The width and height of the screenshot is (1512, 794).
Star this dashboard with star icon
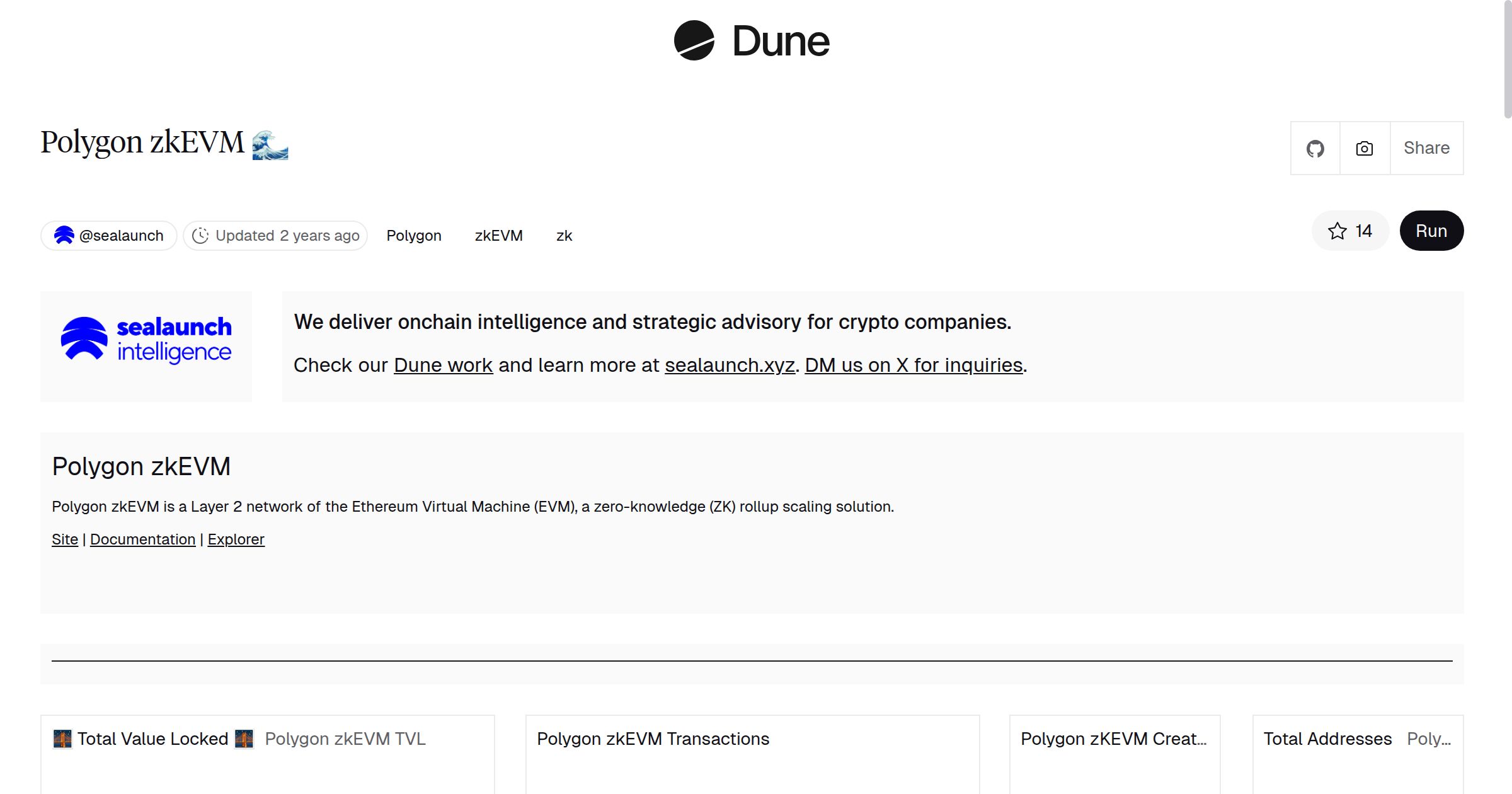pos(1337,231)
